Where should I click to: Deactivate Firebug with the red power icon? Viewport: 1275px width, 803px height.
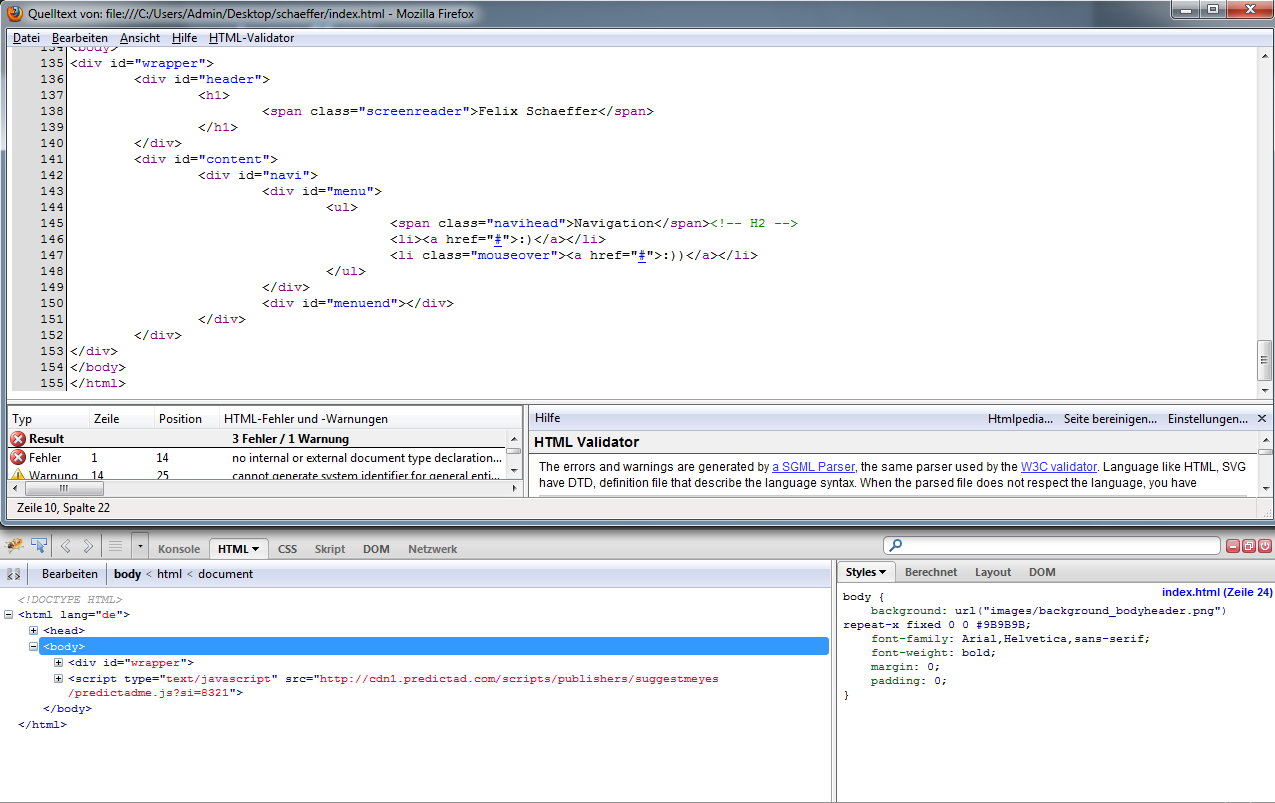[1264, 546]
